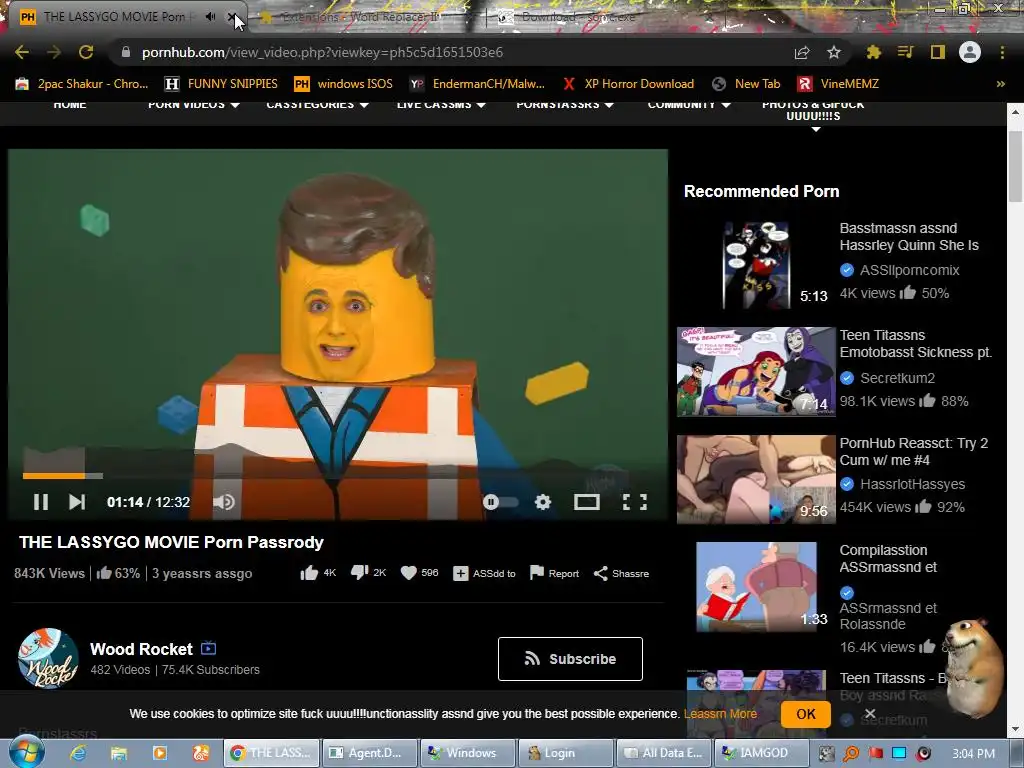Switch to the IAMGOD taskbar window
Screen dimensions: 1024x768
(761, 753)
